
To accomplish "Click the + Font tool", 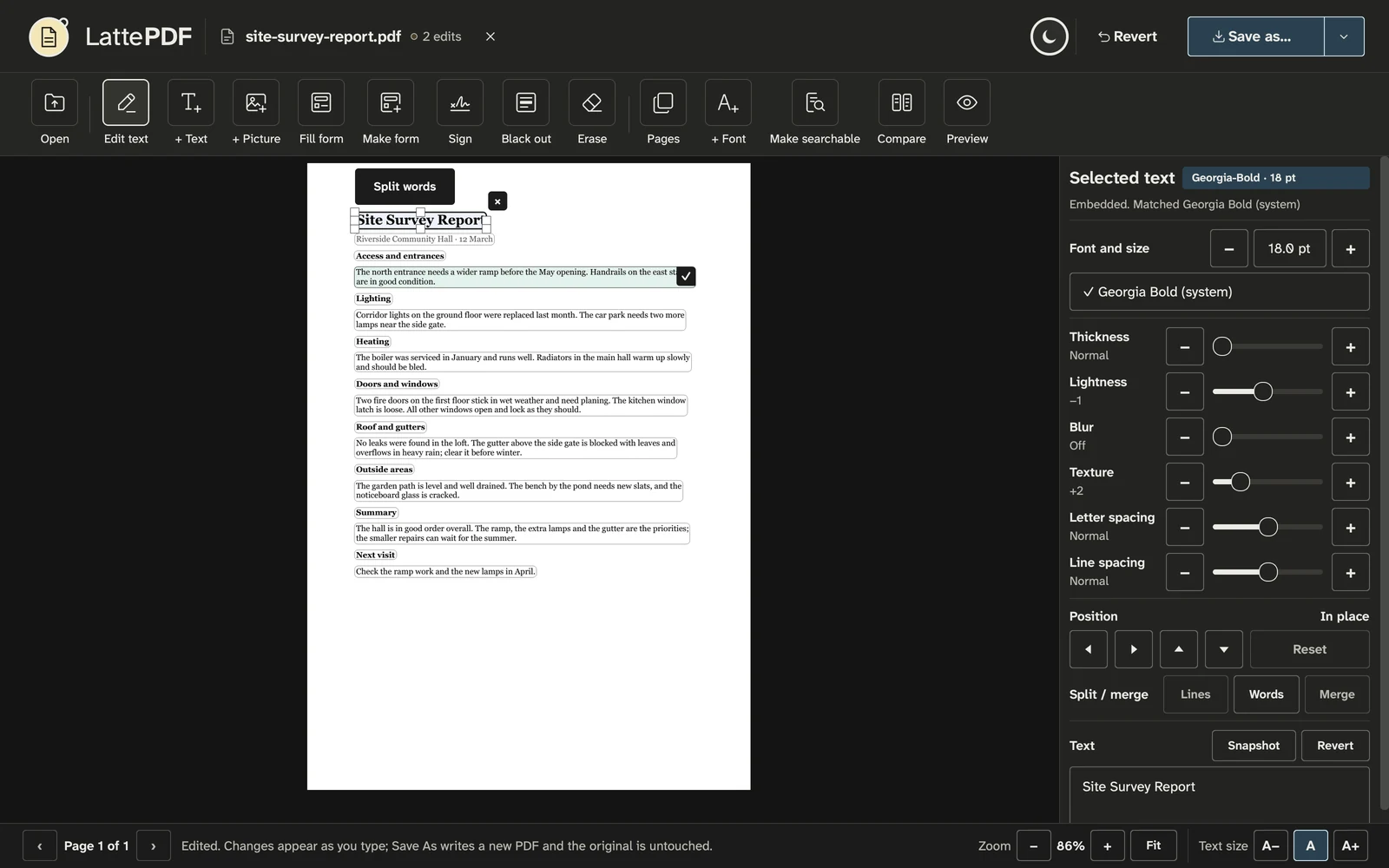I will 728,113.
